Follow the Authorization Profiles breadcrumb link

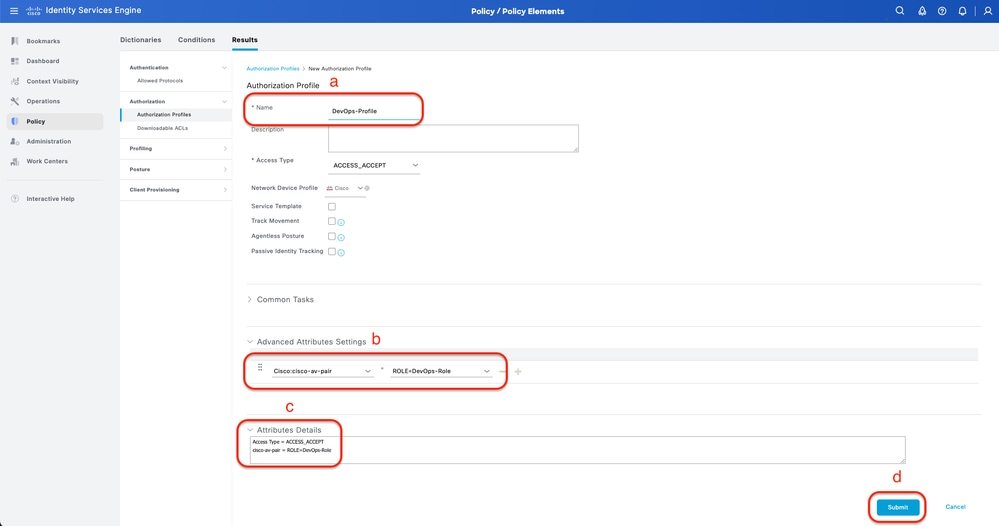click(x=273, y=68)
